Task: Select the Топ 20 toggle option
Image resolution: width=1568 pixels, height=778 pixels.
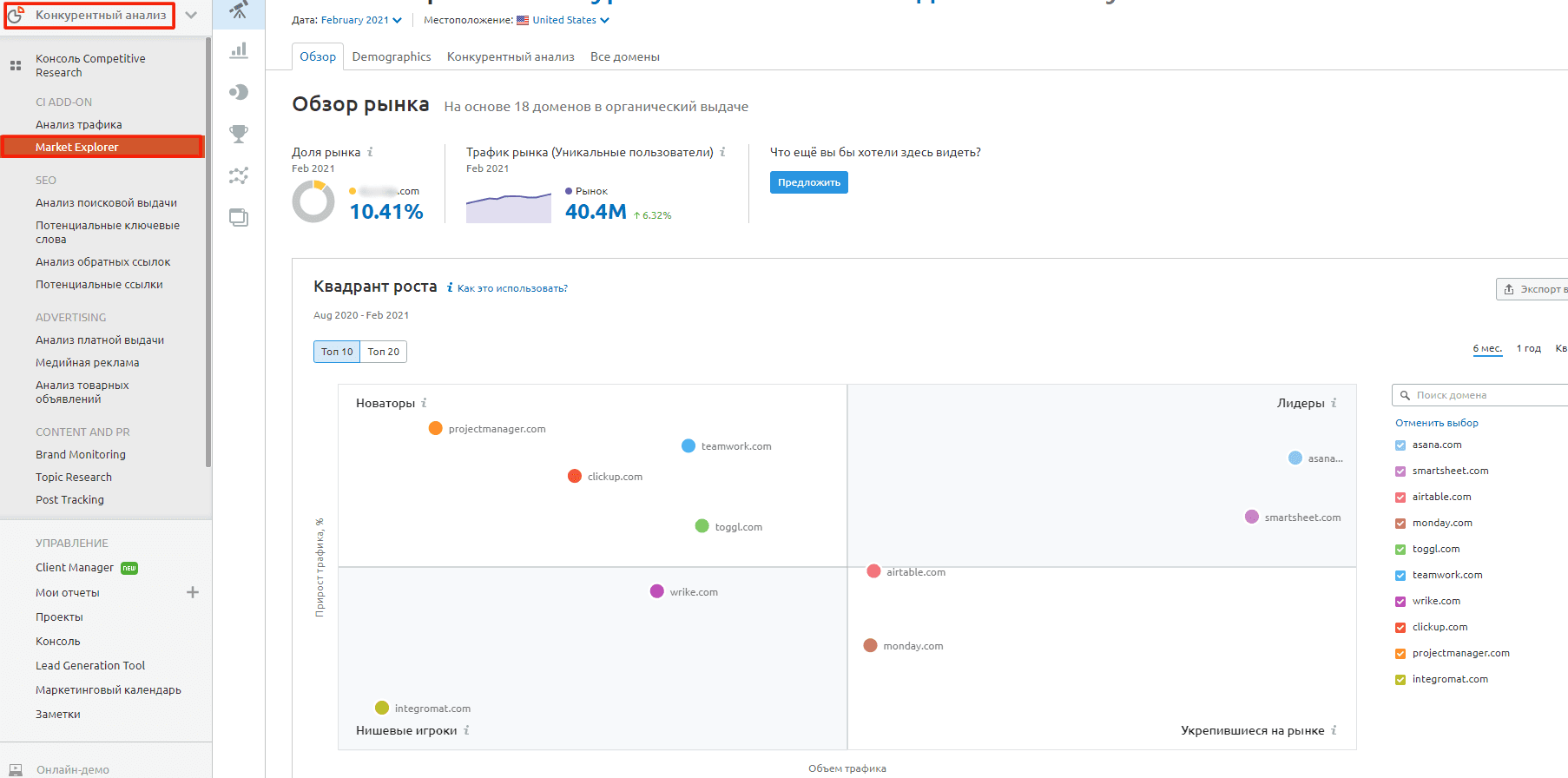Action: click(383, 352)
